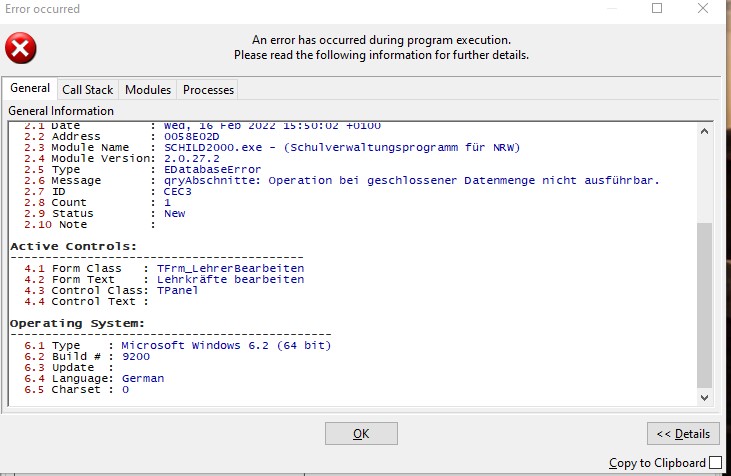Click the module version 2.0.27.2
Screen dimensions: 731x476
point(192,159)
